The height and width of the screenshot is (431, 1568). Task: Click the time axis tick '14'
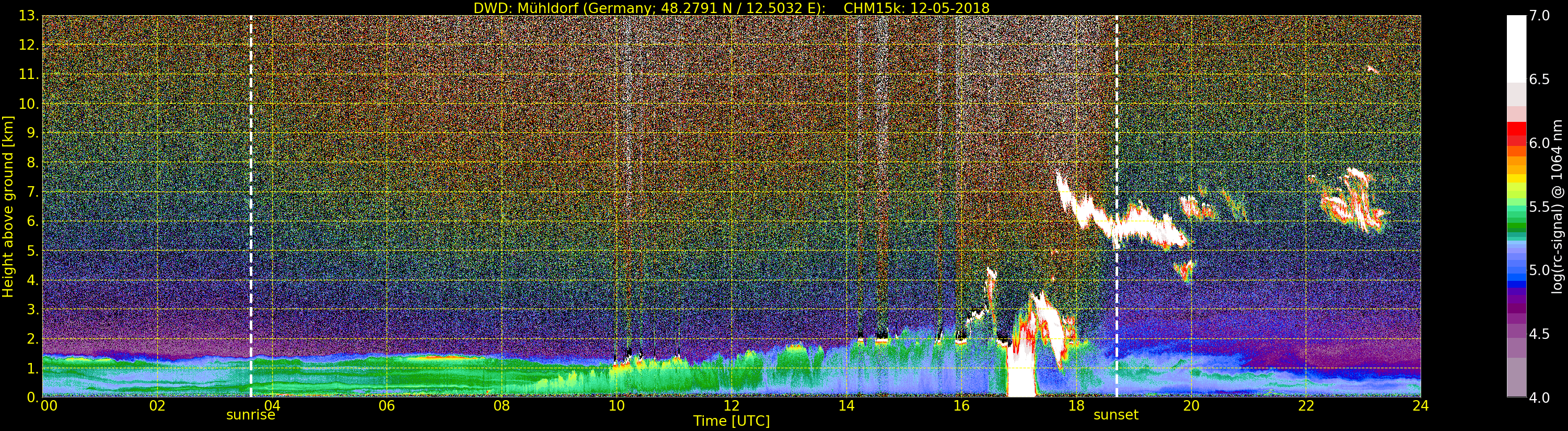coord(846,406)
